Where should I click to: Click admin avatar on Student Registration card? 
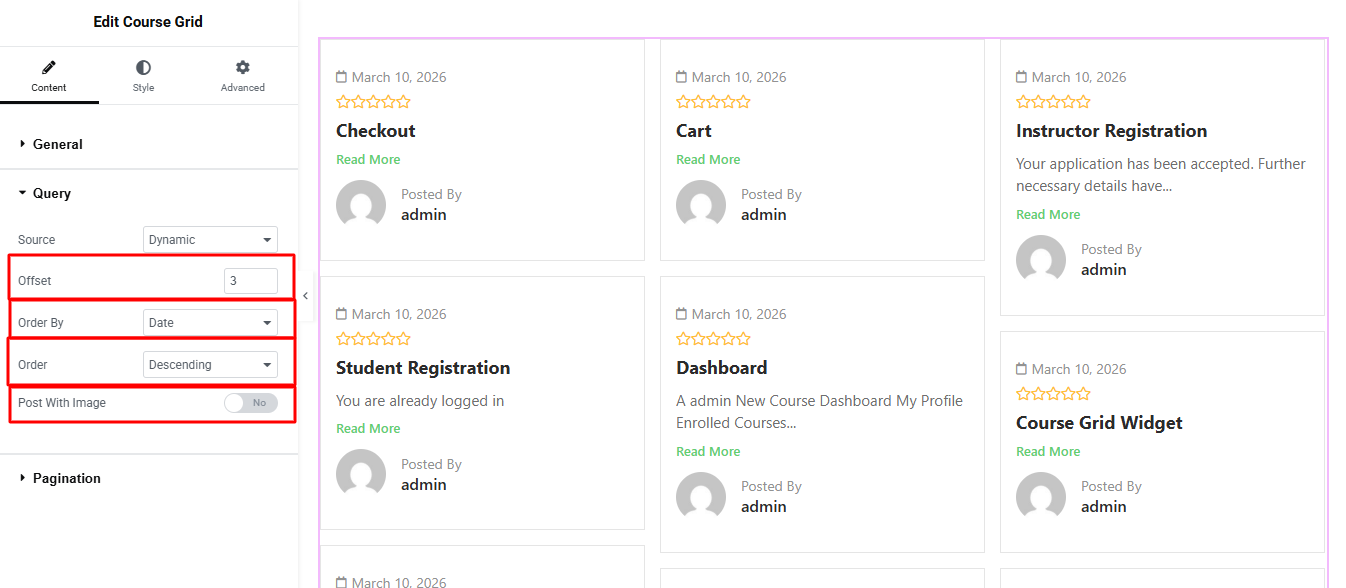click(361, 474)
